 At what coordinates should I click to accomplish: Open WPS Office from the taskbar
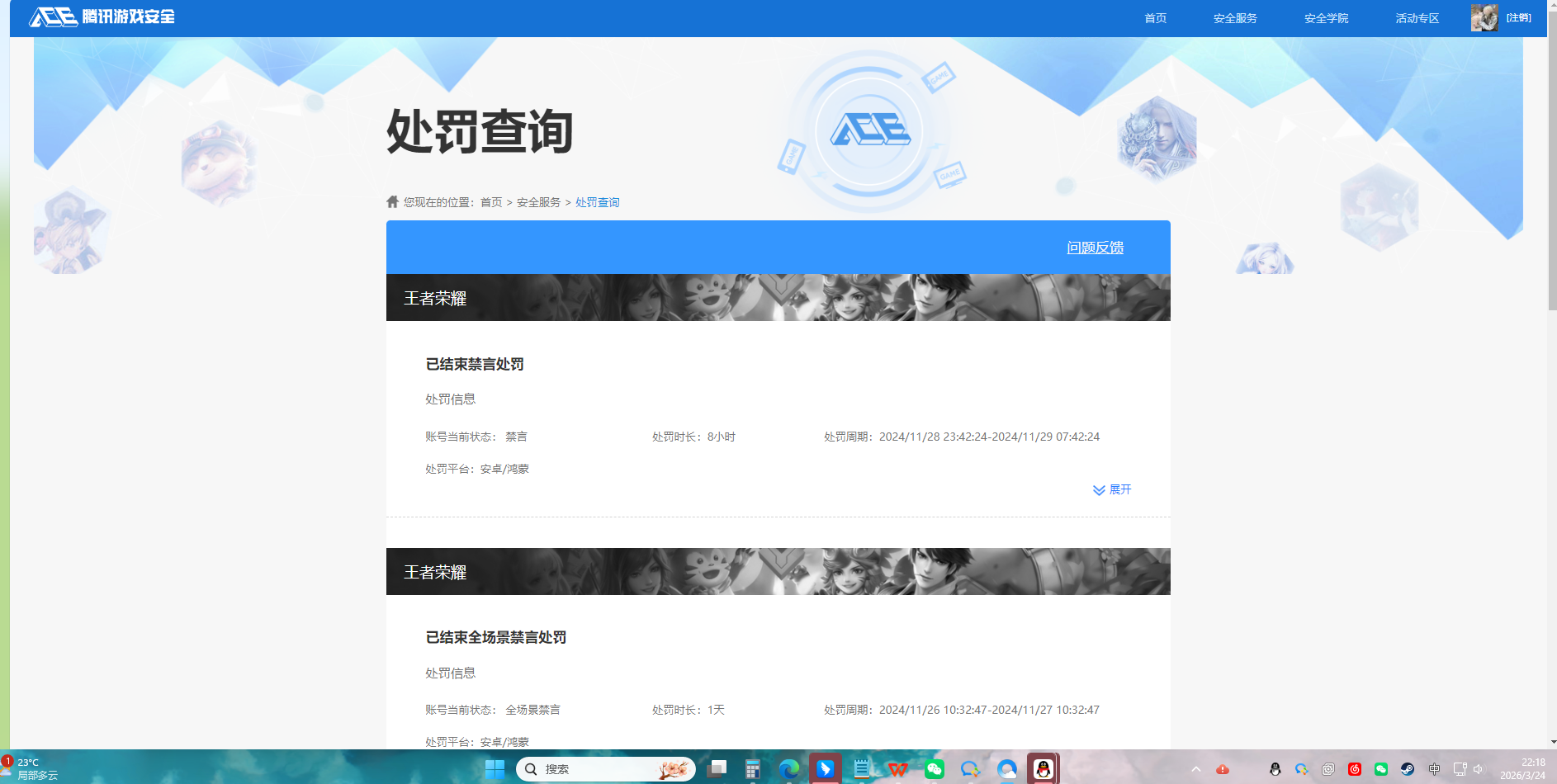[897, 769]
